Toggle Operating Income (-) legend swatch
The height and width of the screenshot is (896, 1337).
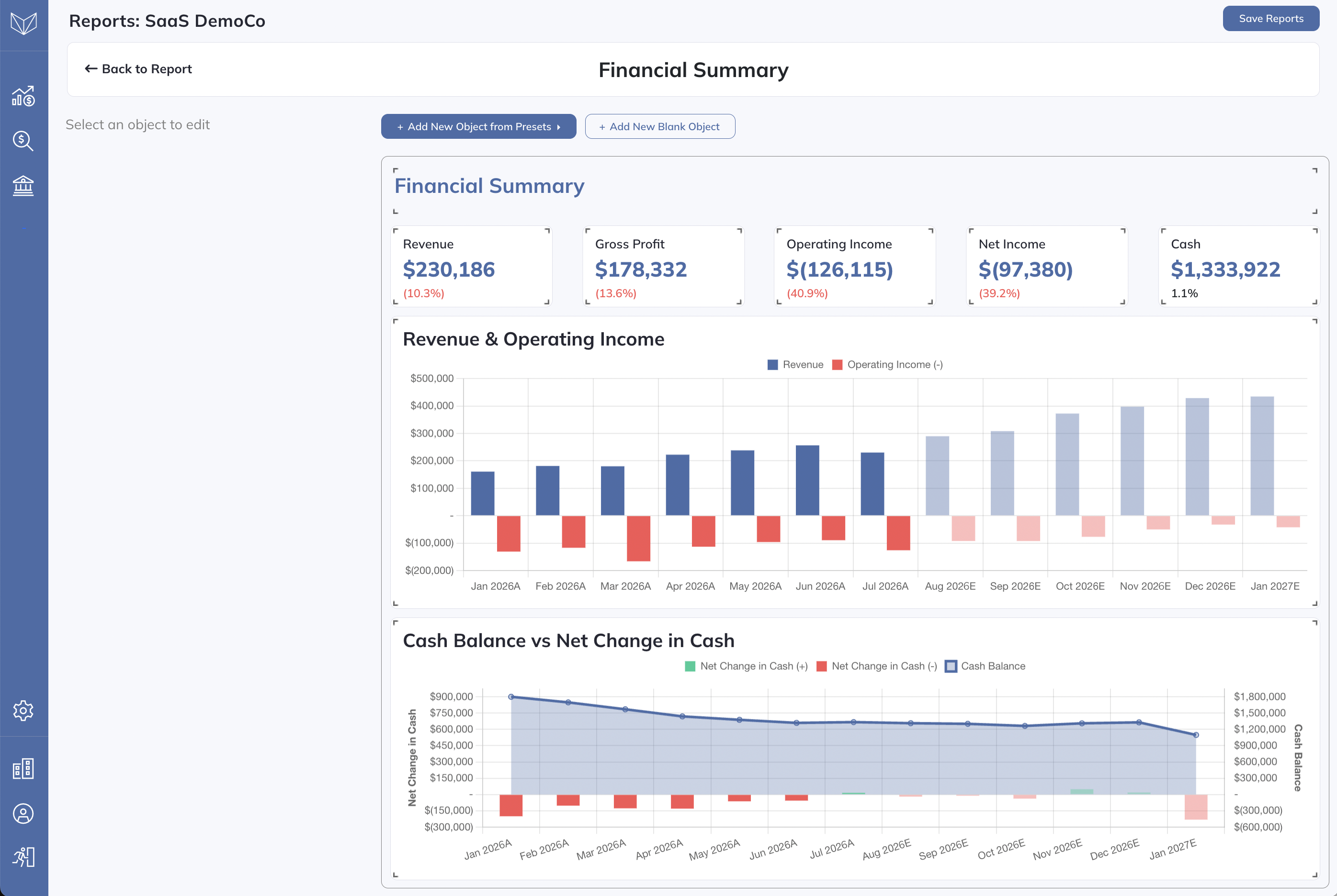(838, 365)
